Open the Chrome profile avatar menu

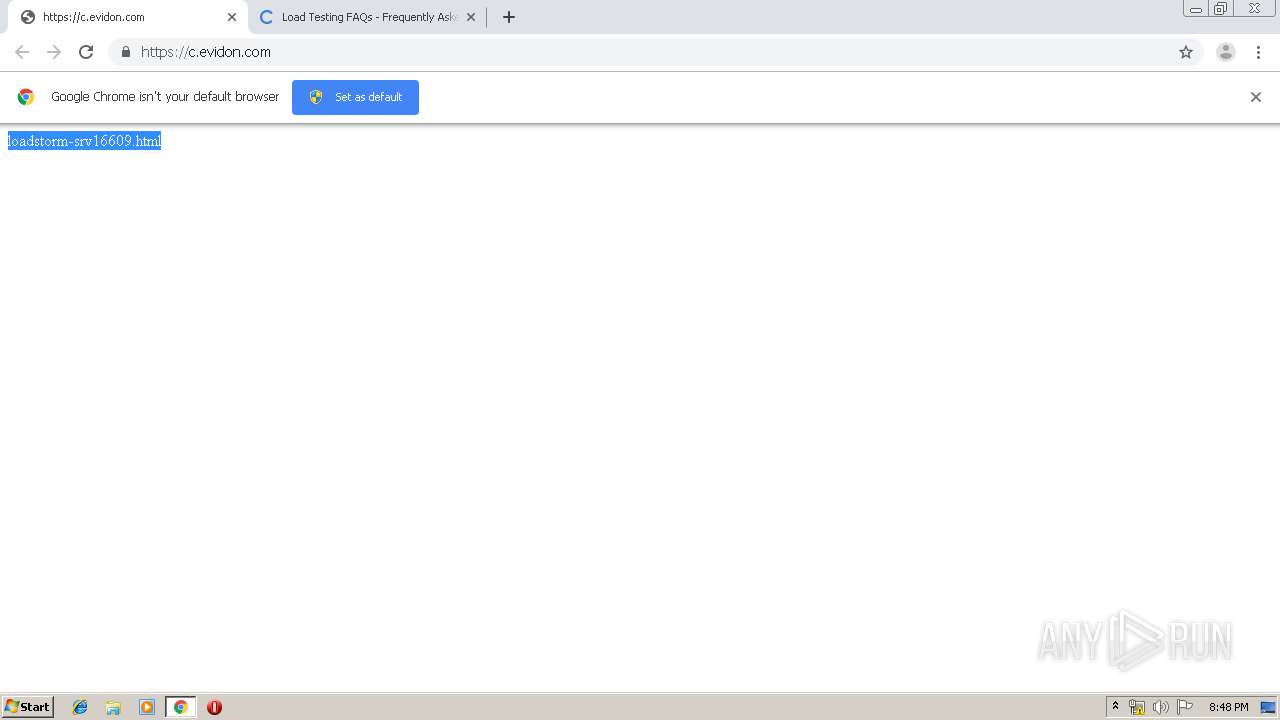1226,52
